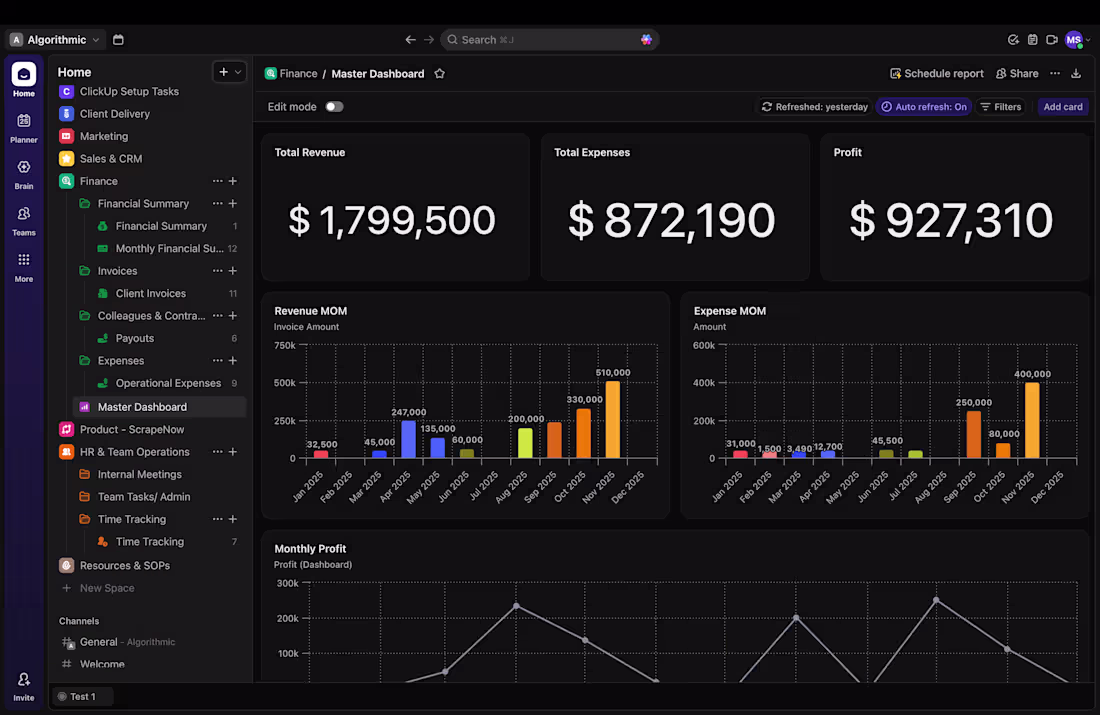This screenshot has width=1100, height=715.
Task: Toggle the More menu in the sidebar rail
Action: pyautogui.click(x=22, y=263)
